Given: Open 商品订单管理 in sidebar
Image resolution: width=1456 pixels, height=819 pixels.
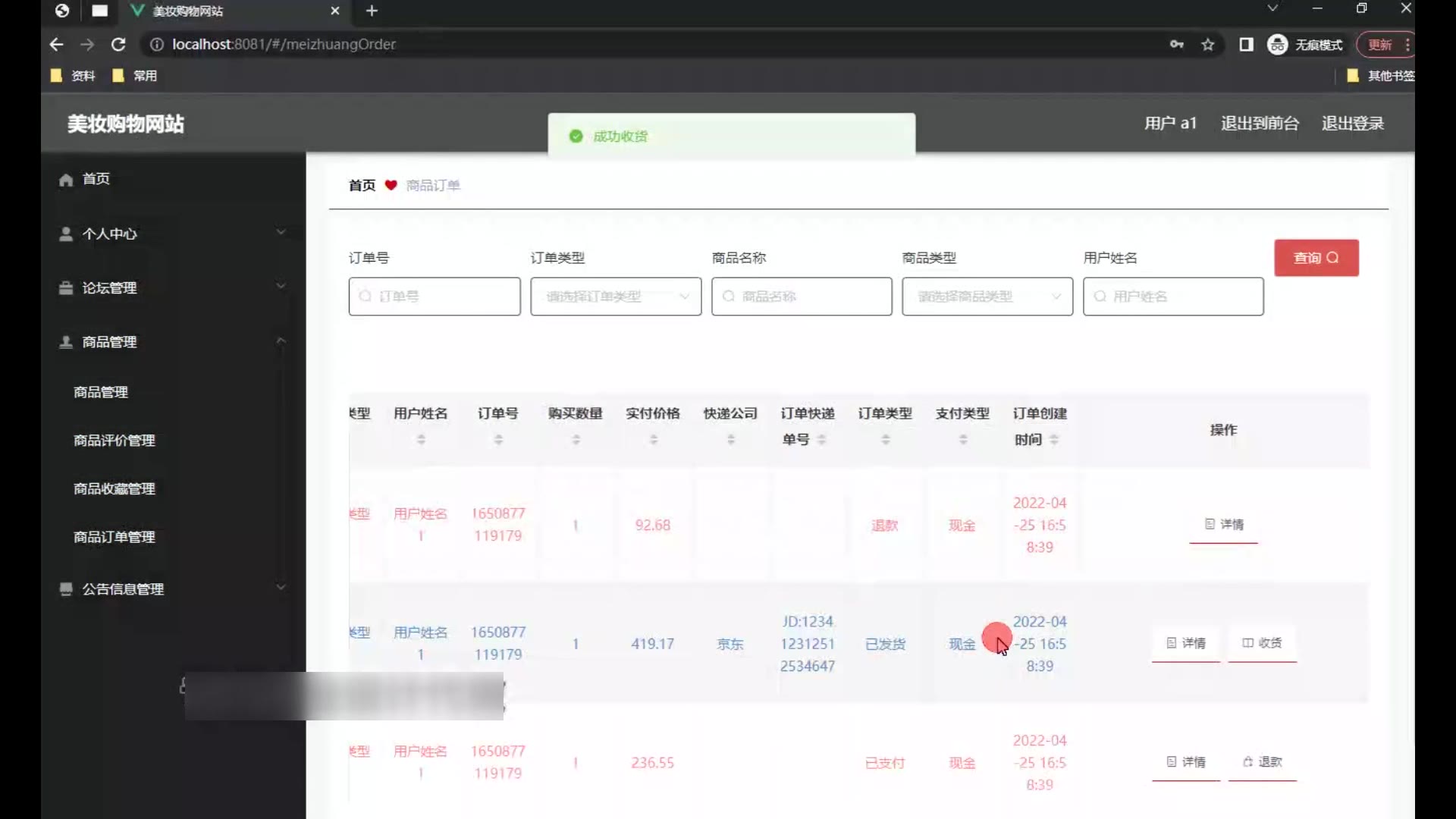Looking at the screenshot, I should [x=115, y=537].
